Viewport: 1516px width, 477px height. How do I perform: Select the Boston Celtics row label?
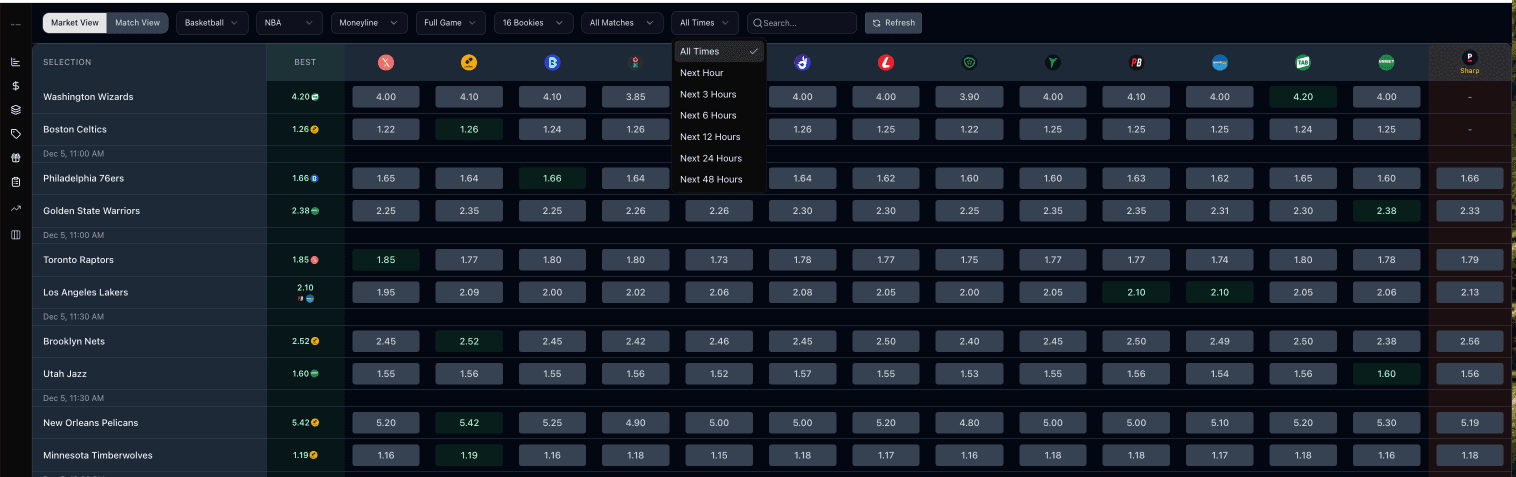(75, 130)
